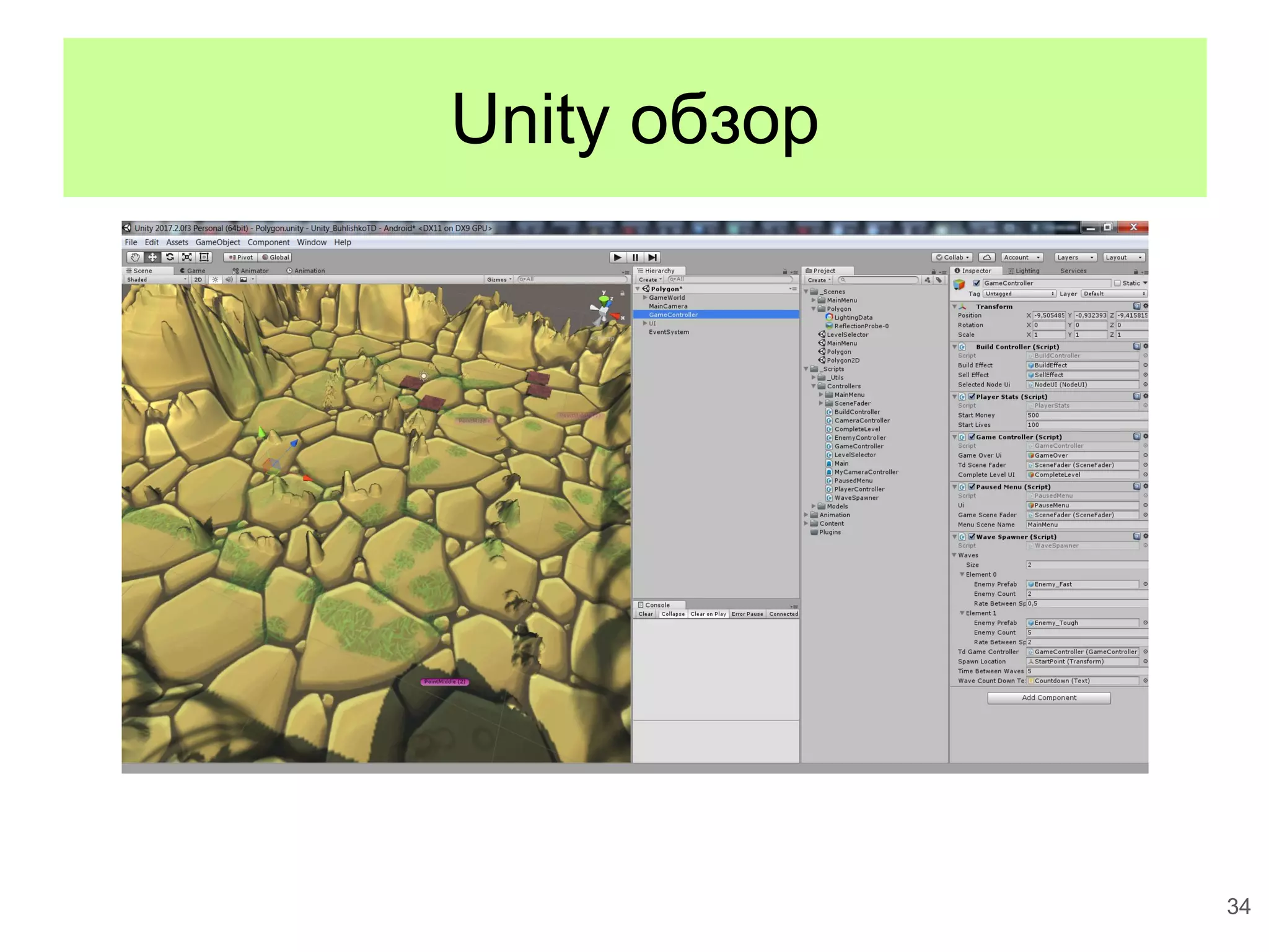Screen dimensions: 1269x952
Task: Click the GameObject cube icon in Inspector
Action: [x=959, y=284]
